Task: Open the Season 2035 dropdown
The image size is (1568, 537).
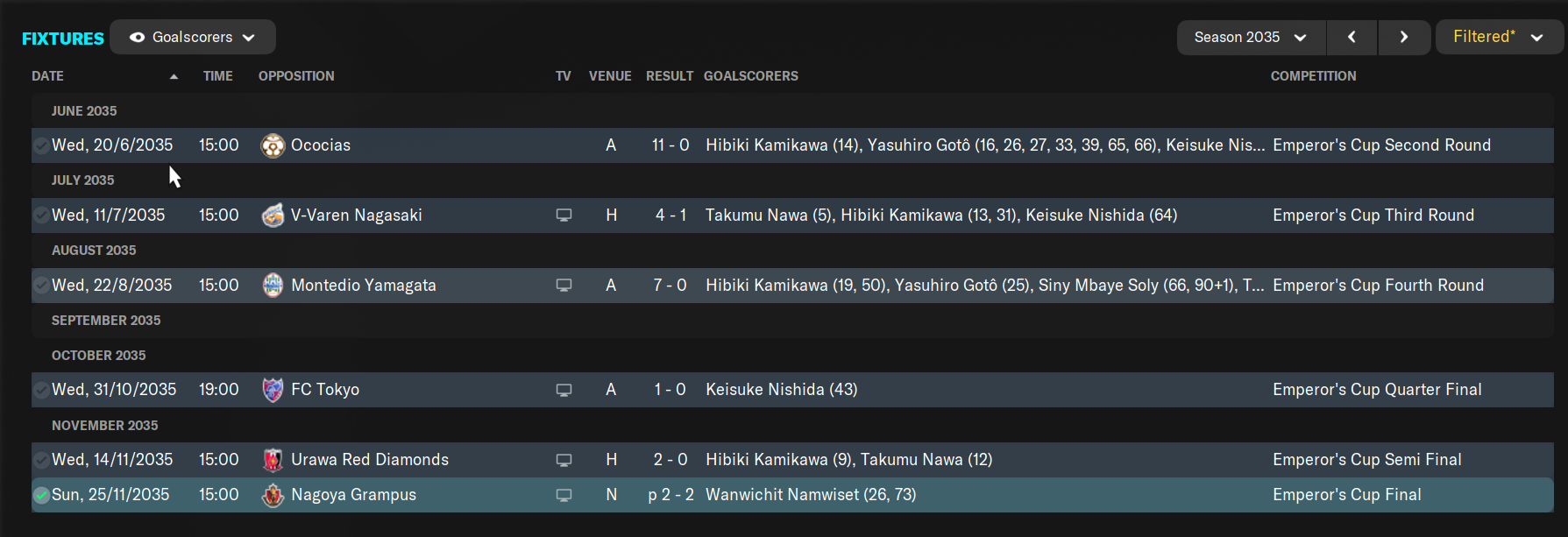Action: [1251, 37]
